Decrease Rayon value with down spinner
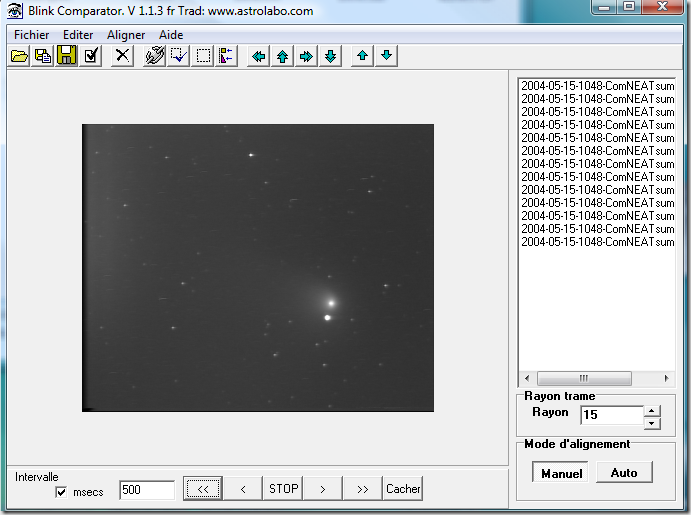This screenshot has height=515, width=691. pos(652,423)
